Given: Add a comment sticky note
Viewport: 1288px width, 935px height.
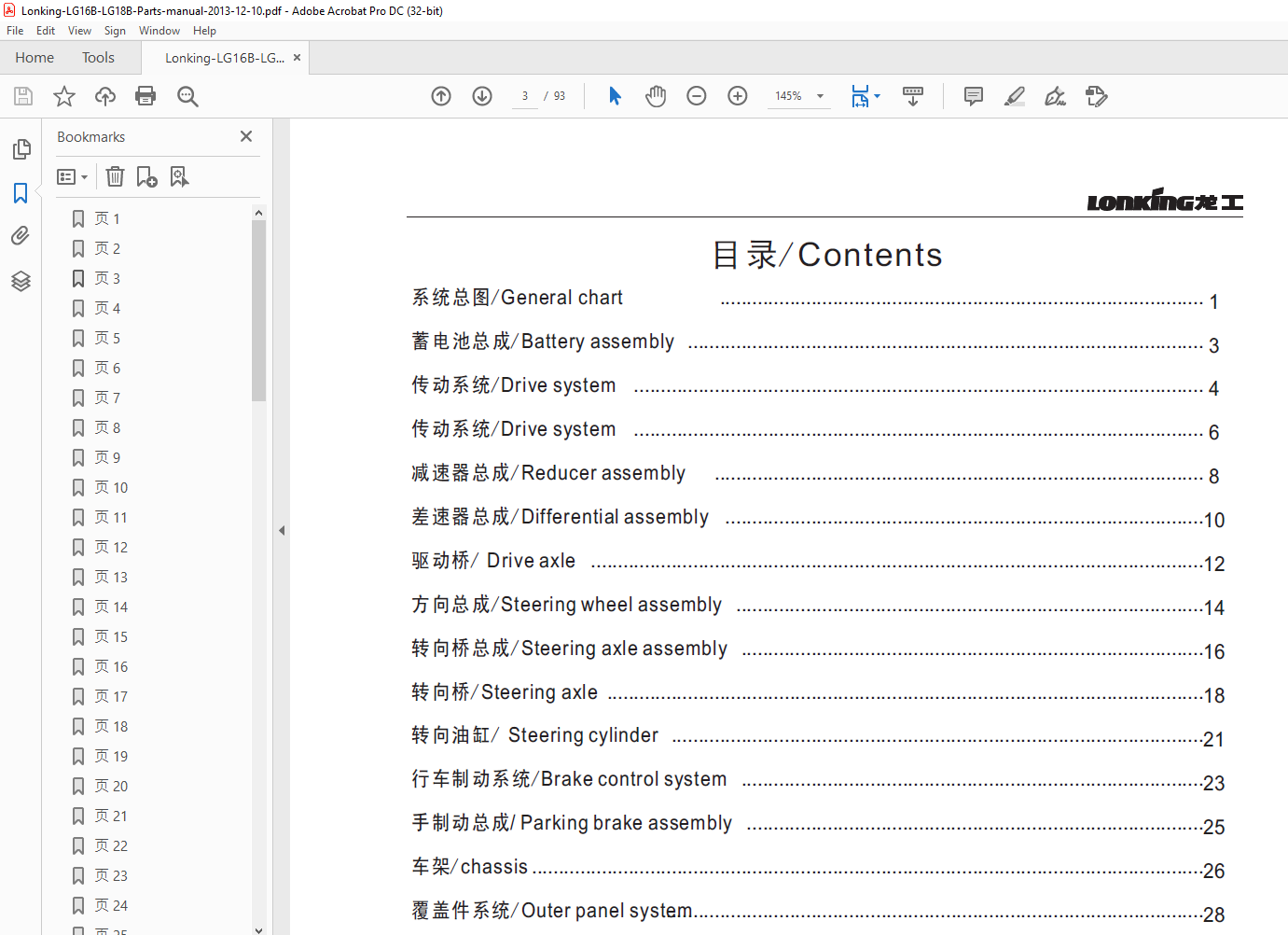Looking at the screenshot, I should click(x=974, y=96).
